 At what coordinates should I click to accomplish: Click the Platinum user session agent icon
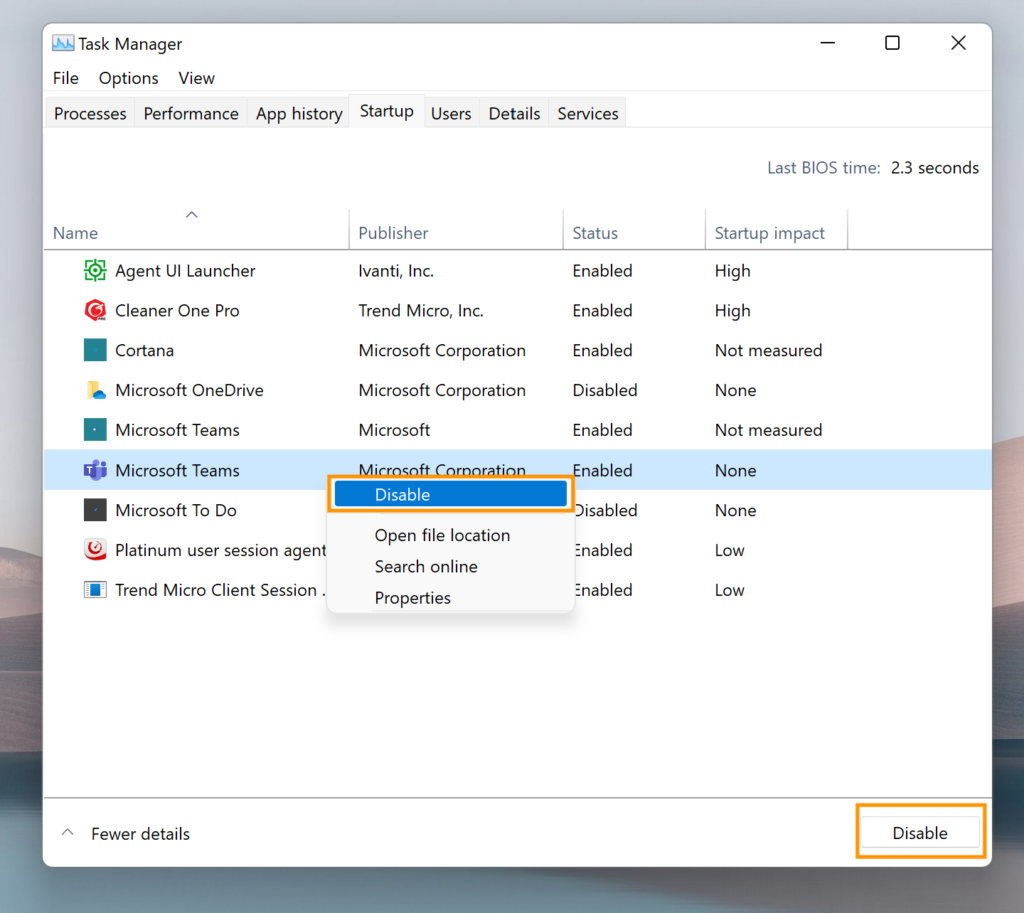95,550
